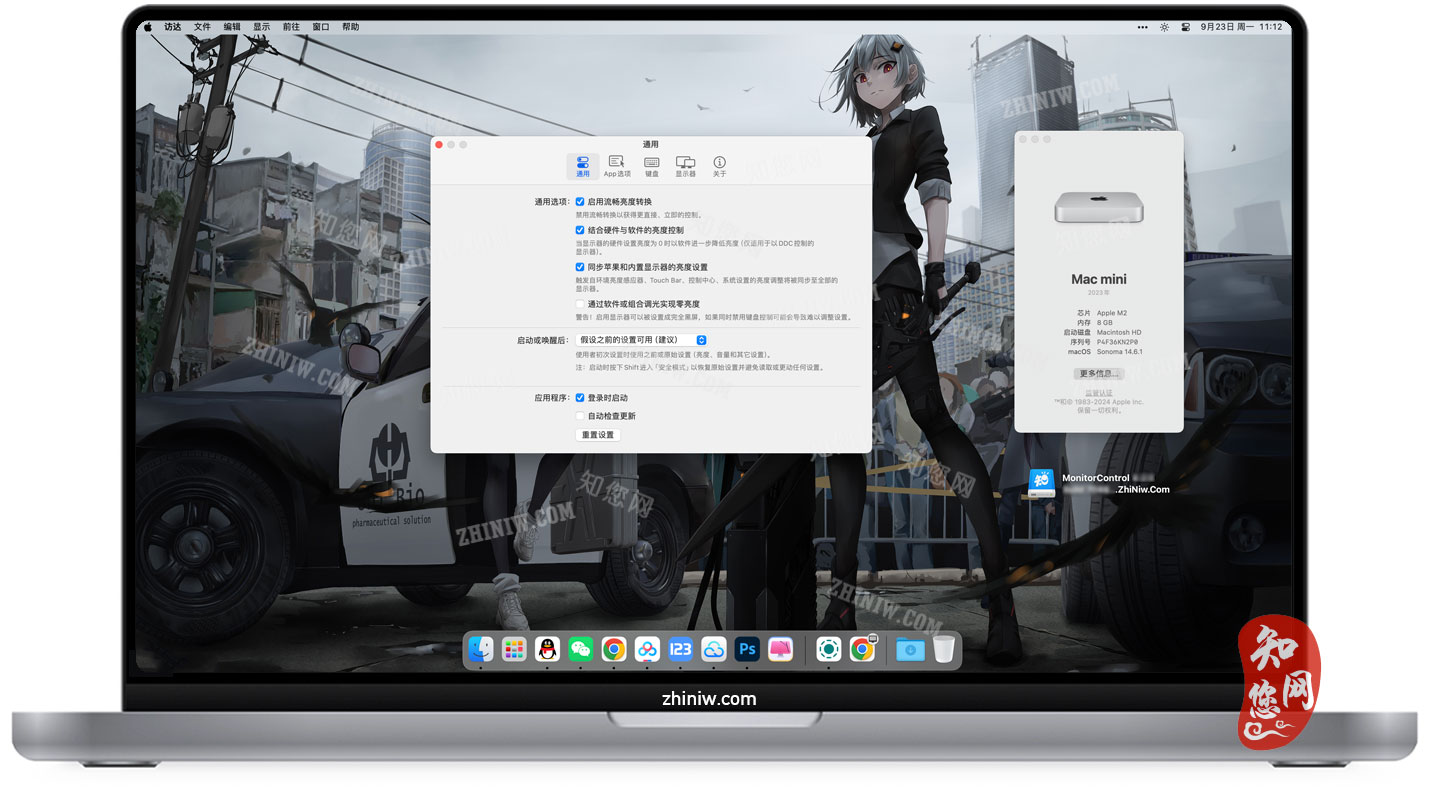Open QQ penguin app in the Dock
Image resolution: width=1429 pixels, height=797 pixels.
(547, 649)
